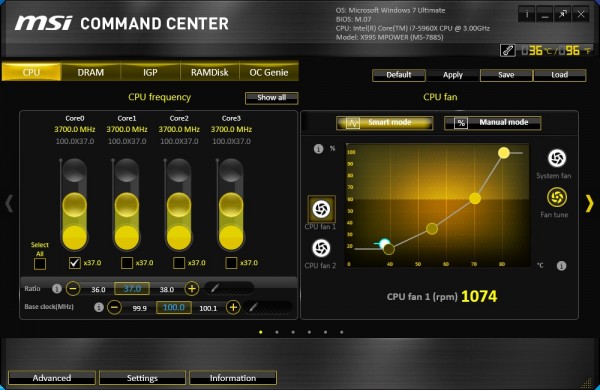Image resolution: width=600 pixels, height=390 pixels.
Task: Open the Advanced section
Action: [x=52, y=378]
